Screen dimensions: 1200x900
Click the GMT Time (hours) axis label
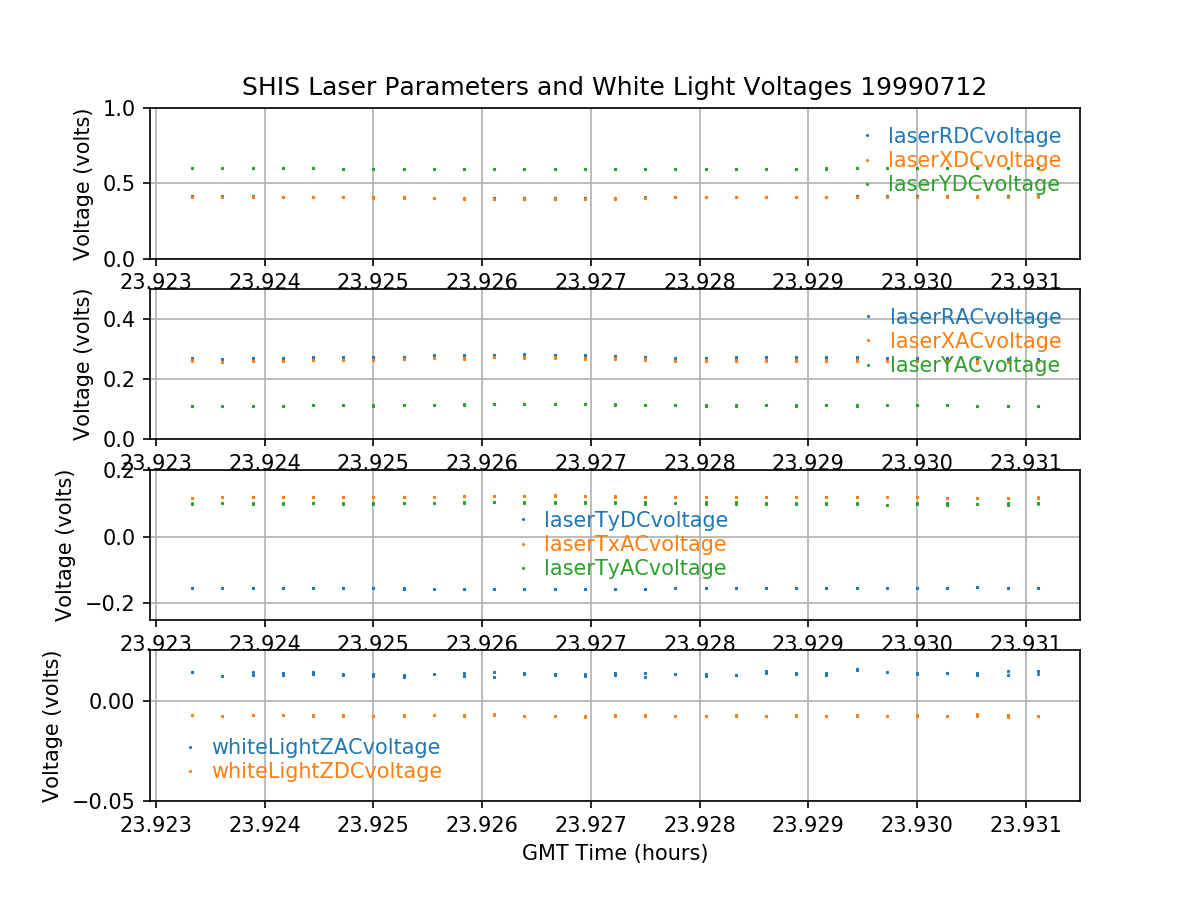pyautogui.click(x=614, y=853)
